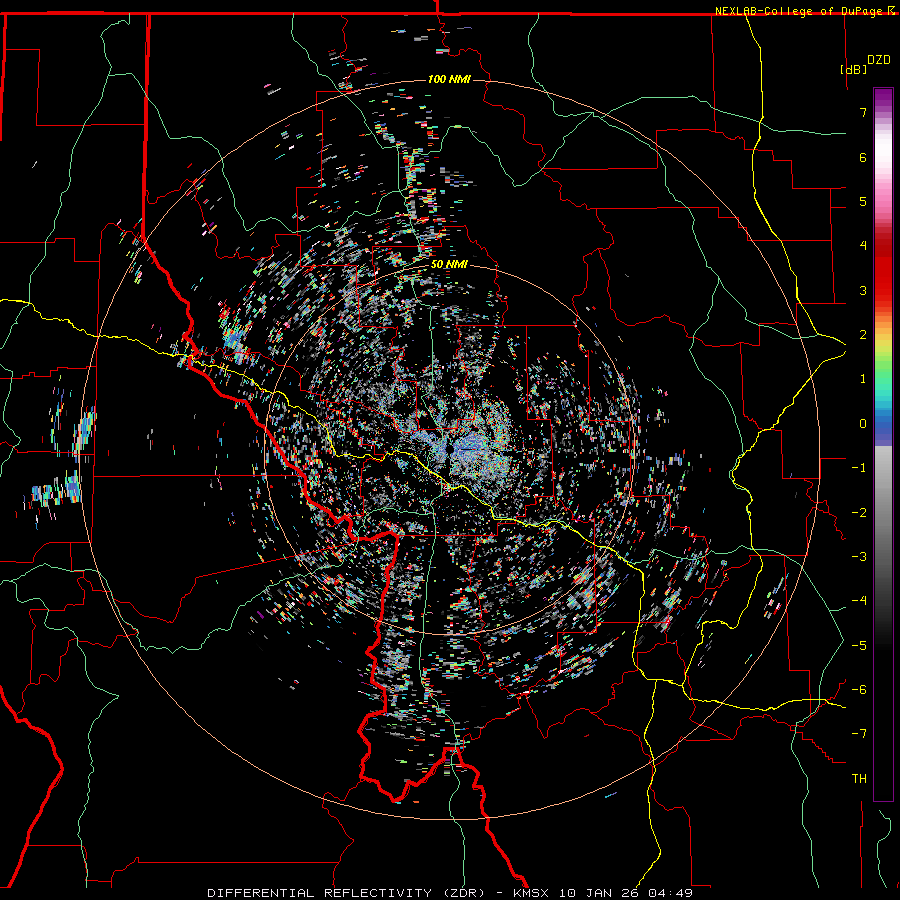Click the 5 value on color scale
This screenshot has width=900, height=900.
(863, 201)
